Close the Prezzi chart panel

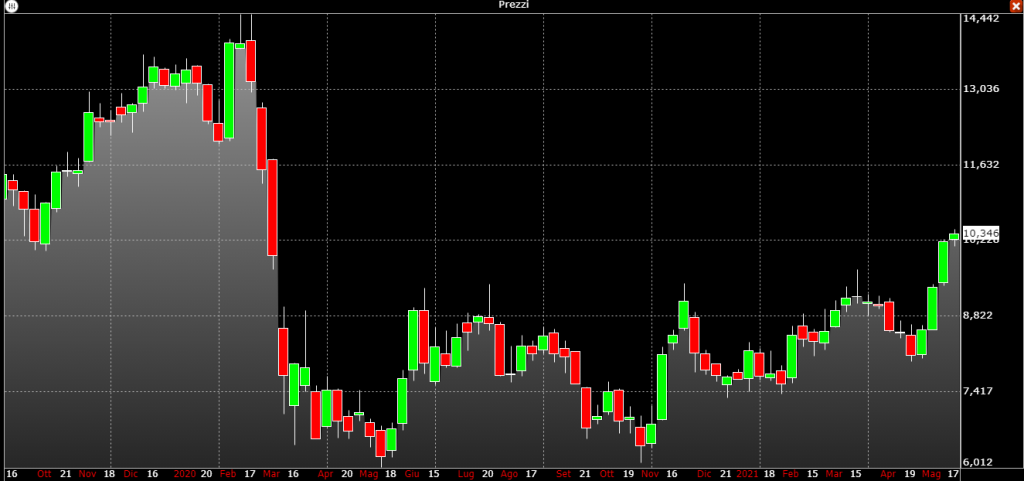(x=1016, y=6)
